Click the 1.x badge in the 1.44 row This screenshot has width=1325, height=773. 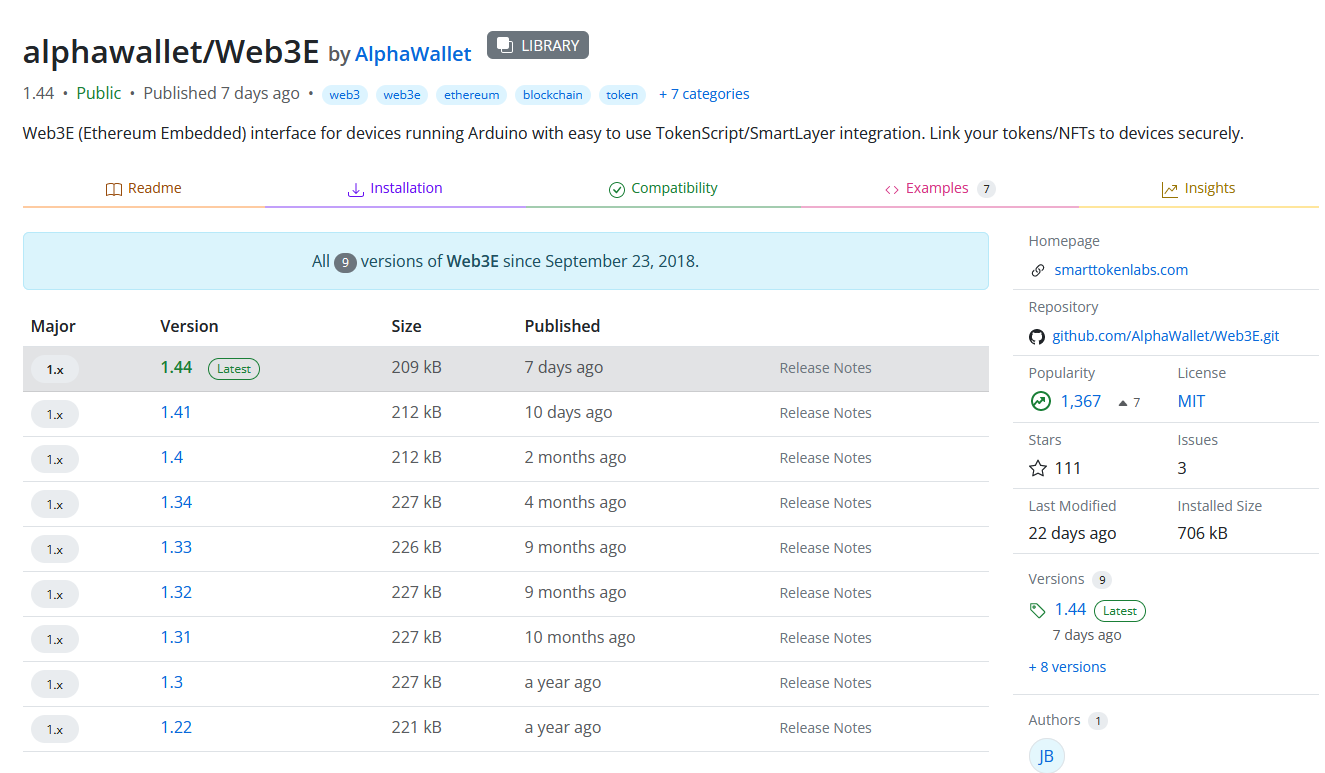tap(55, 369)
